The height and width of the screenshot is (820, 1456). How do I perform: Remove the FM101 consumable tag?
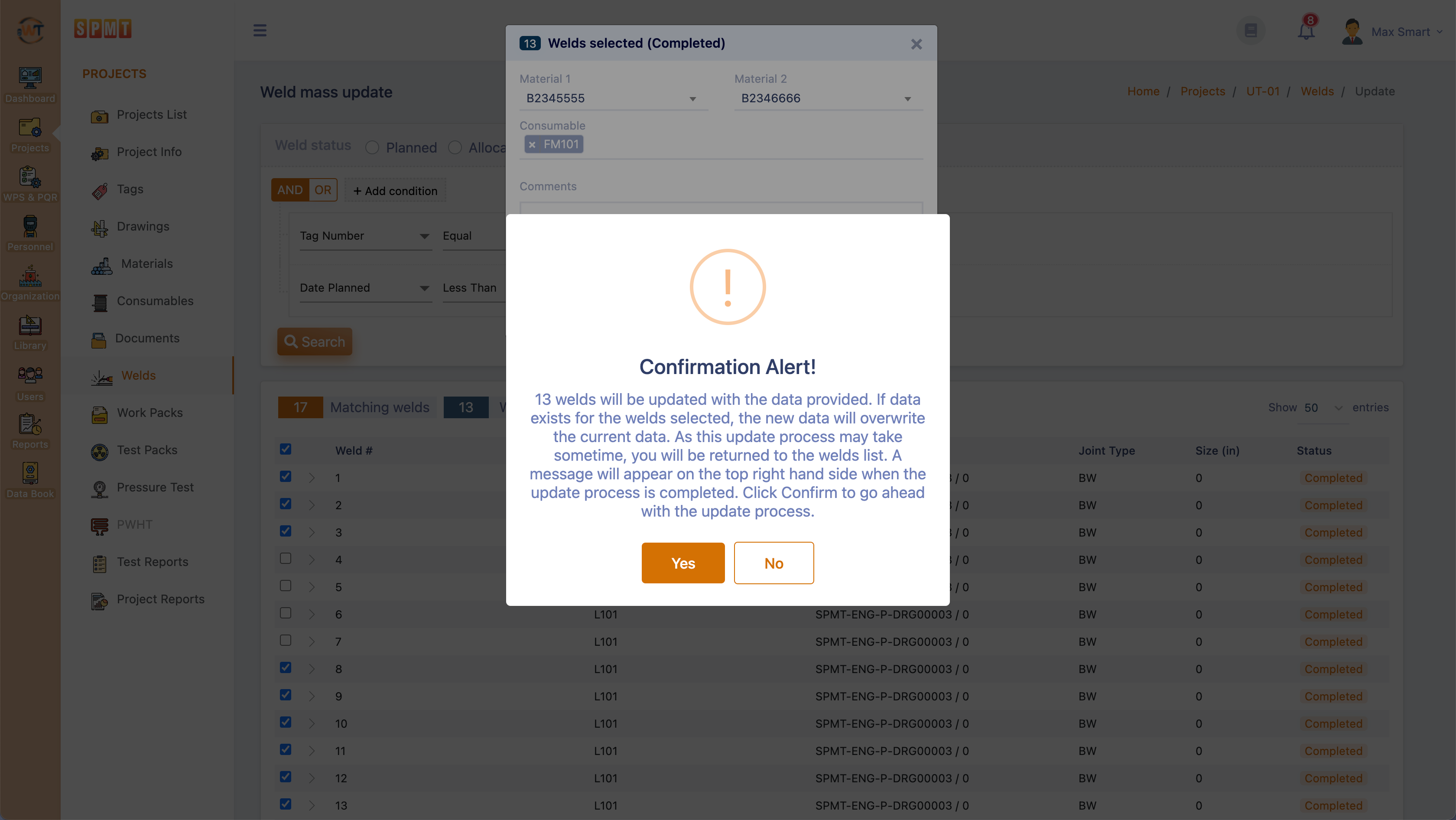532,145
